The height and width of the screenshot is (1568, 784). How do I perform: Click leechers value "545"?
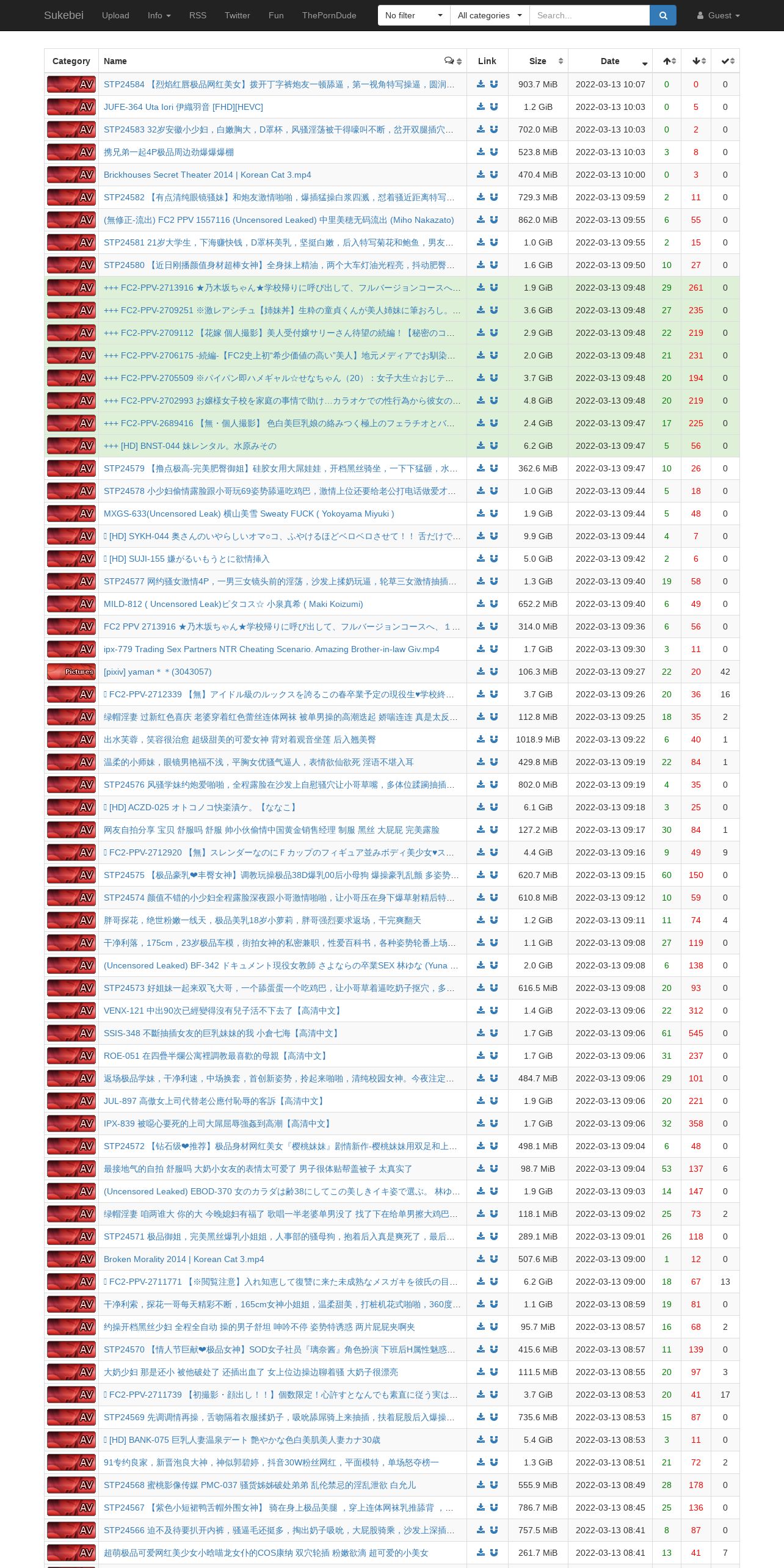[696, 1033]
